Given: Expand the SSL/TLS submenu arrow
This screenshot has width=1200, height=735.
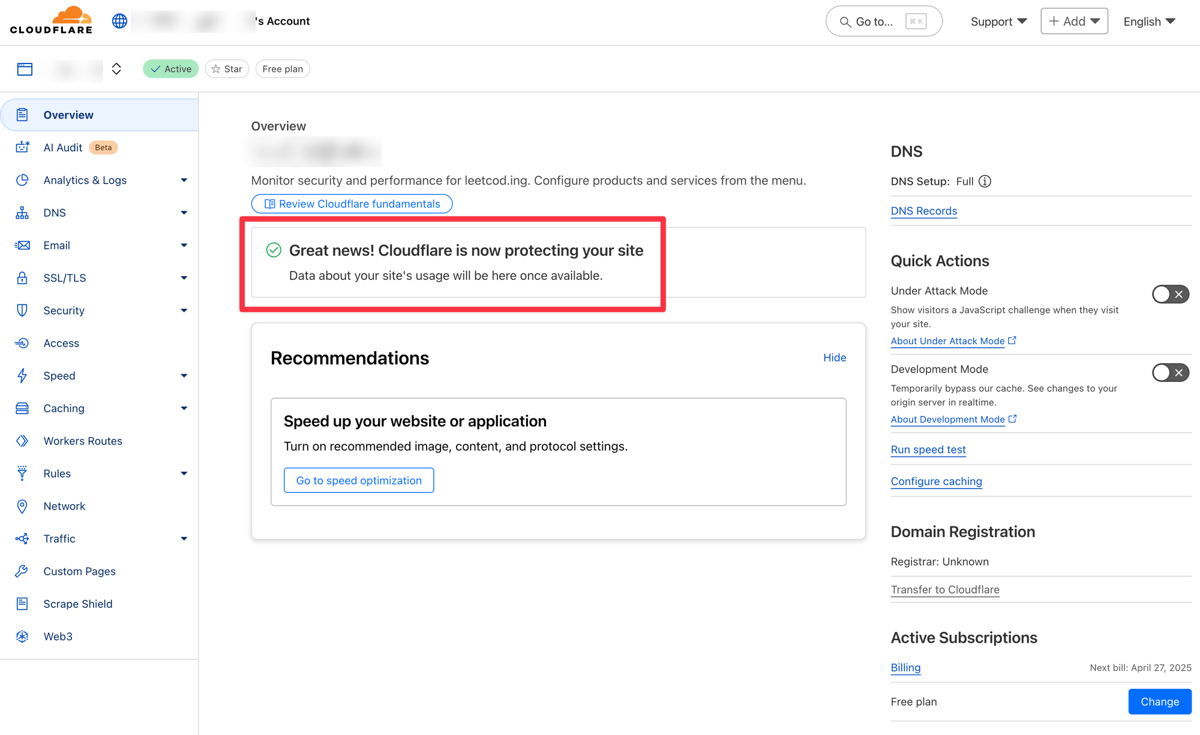Looking at the screenshot, I should (x=184, y=278).
